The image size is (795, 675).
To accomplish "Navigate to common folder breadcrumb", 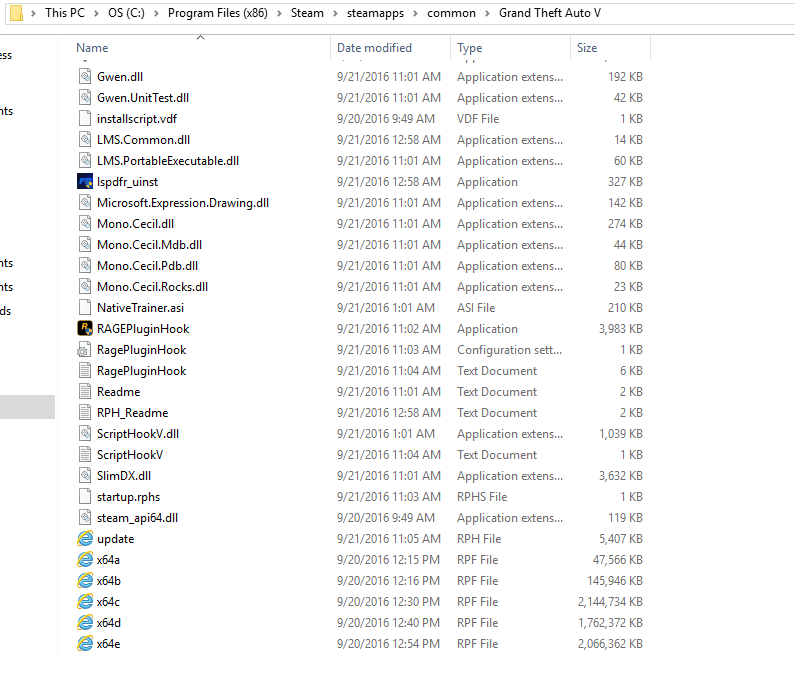I will coord(451,13).
